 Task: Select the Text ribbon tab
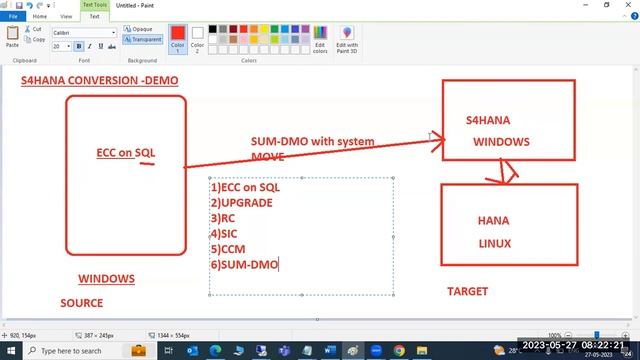pyautogui.click(x=94, y=16)
